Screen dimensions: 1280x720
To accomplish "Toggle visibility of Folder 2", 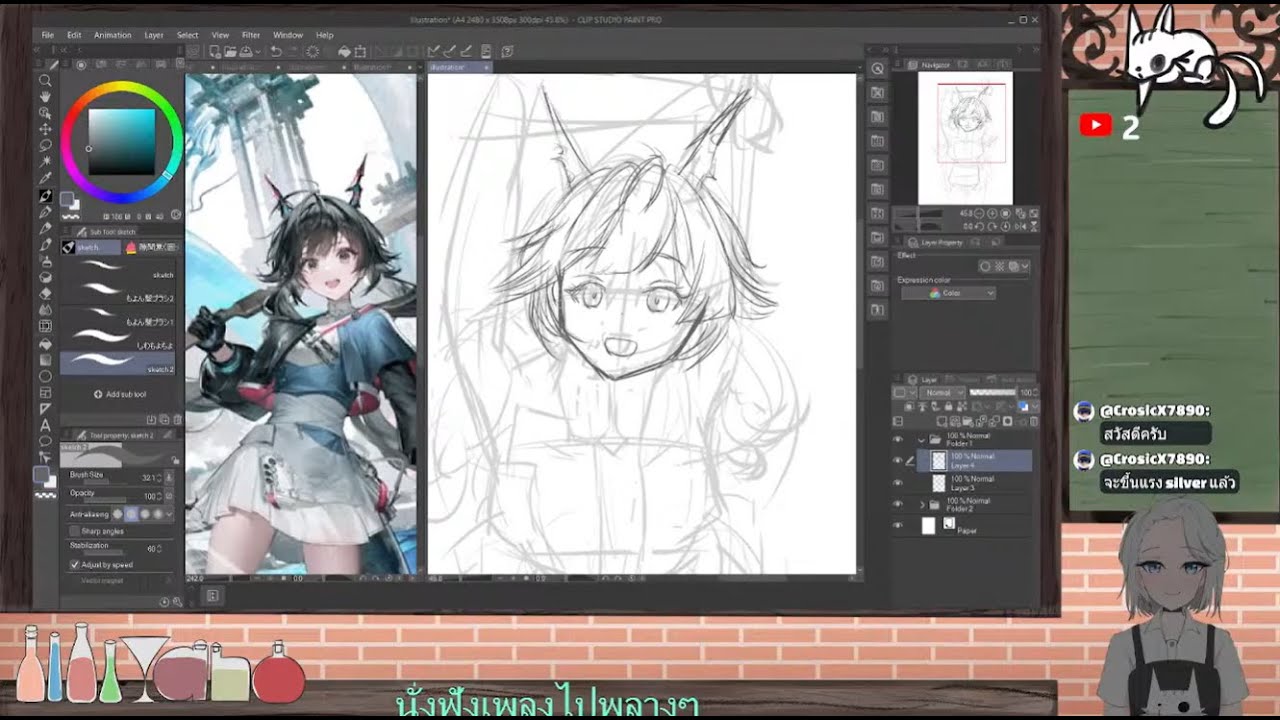I will (897, 504).
